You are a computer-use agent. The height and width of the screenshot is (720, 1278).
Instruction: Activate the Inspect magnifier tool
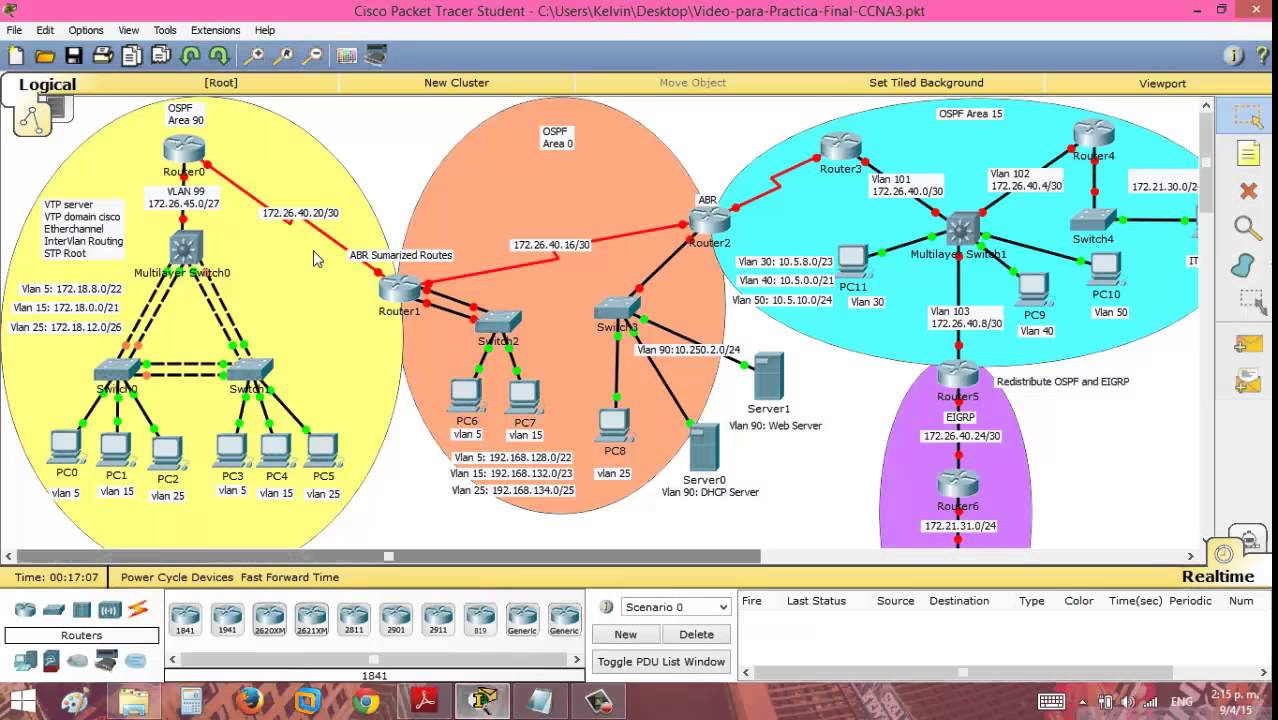tap(1248, 228)
